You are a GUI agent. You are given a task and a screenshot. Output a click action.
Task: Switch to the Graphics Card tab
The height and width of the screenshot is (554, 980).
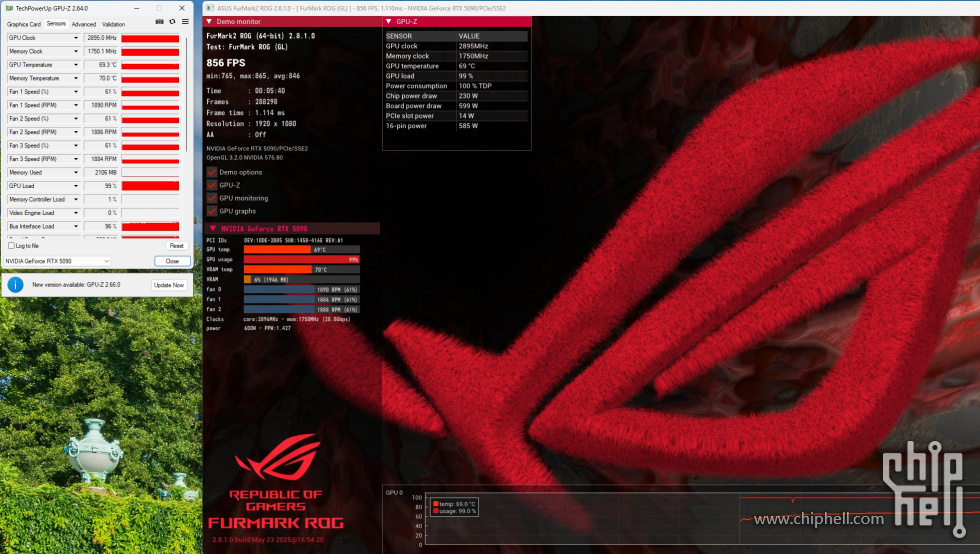coord(24,24)
